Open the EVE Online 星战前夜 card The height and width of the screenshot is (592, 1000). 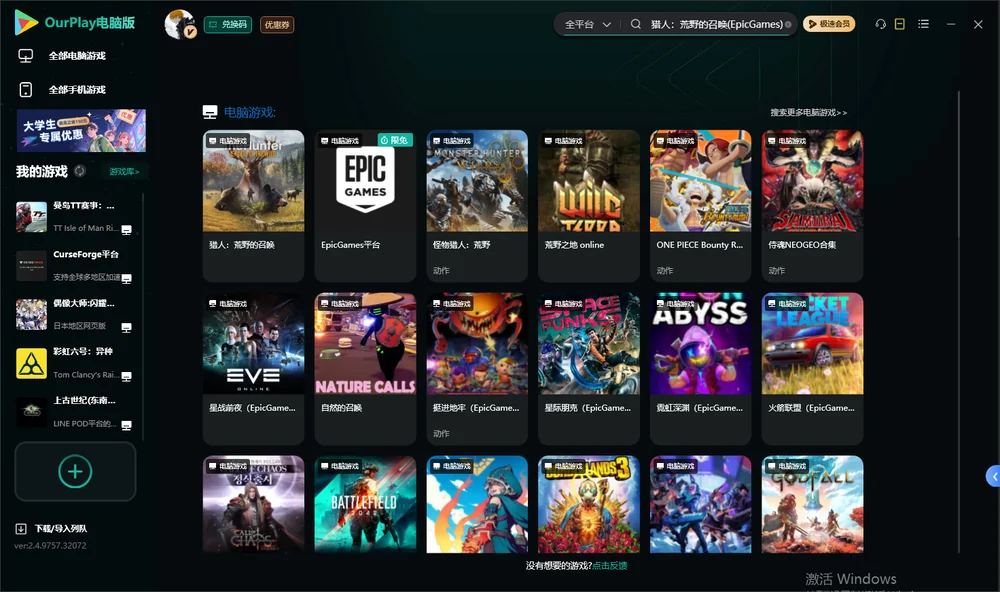pos(253,368)
